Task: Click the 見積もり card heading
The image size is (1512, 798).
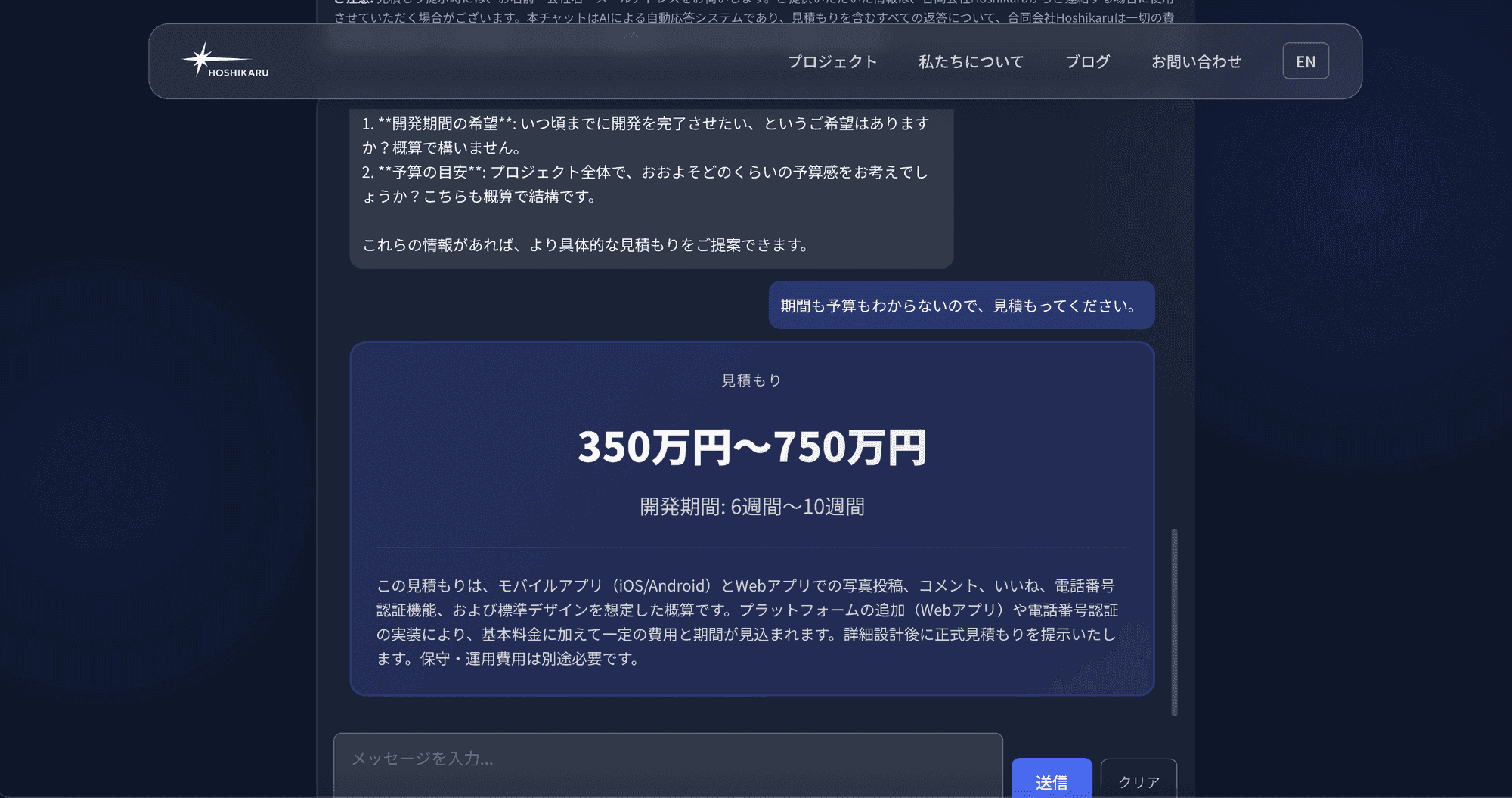Action: [x=751, y=380]
